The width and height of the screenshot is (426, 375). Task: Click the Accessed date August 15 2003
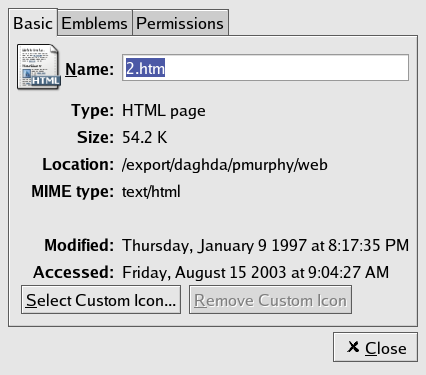[x=231, y=272]
